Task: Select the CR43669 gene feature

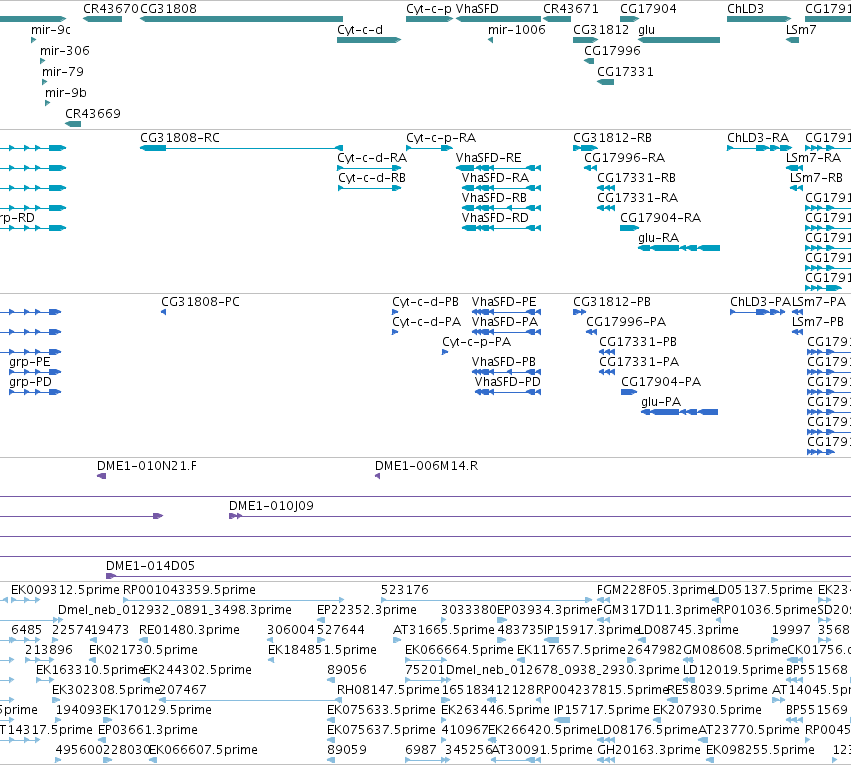Action: [73, 124]
